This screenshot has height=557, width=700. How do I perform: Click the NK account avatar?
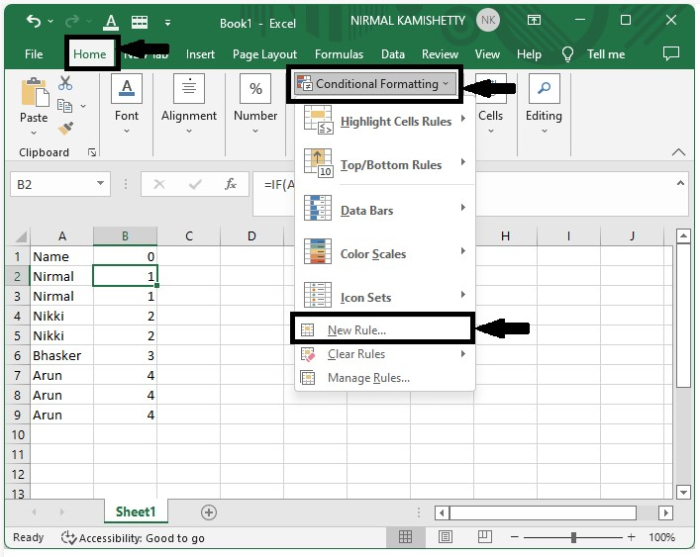[488, 20]
